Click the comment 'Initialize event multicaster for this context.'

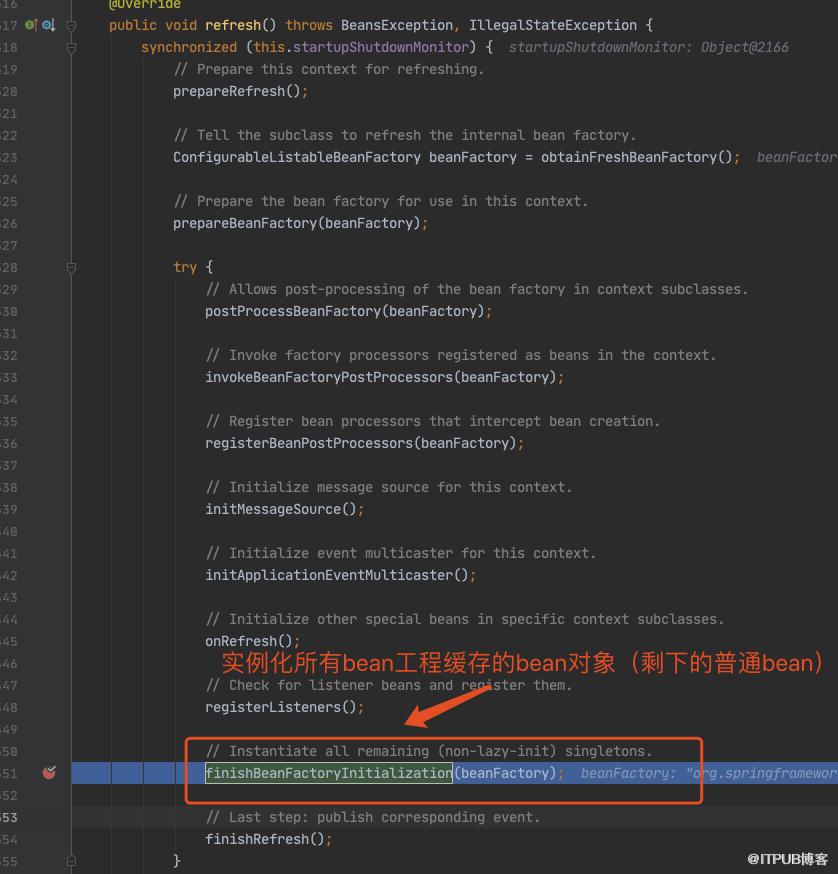click(x=401, y=553)
